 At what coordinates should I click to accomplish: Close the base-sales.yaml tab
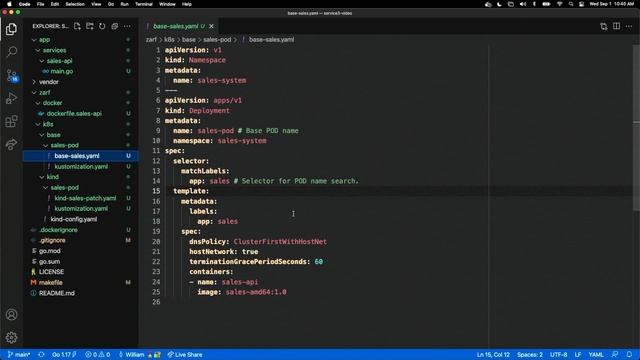[x=211, y=26]
